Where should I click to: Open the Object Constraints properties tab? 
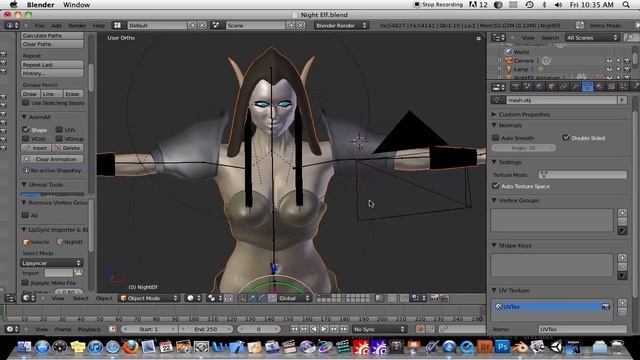[x=564, y=87]
